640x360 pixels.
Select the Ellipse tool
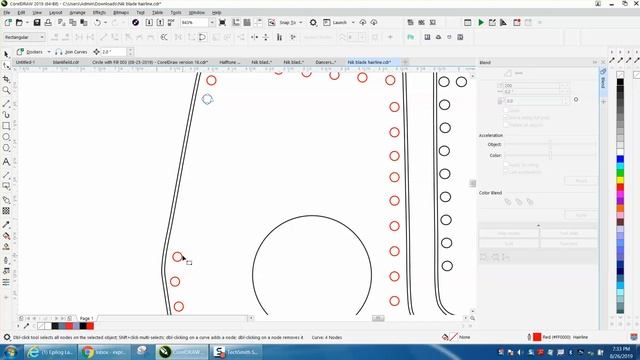(6, 137)
